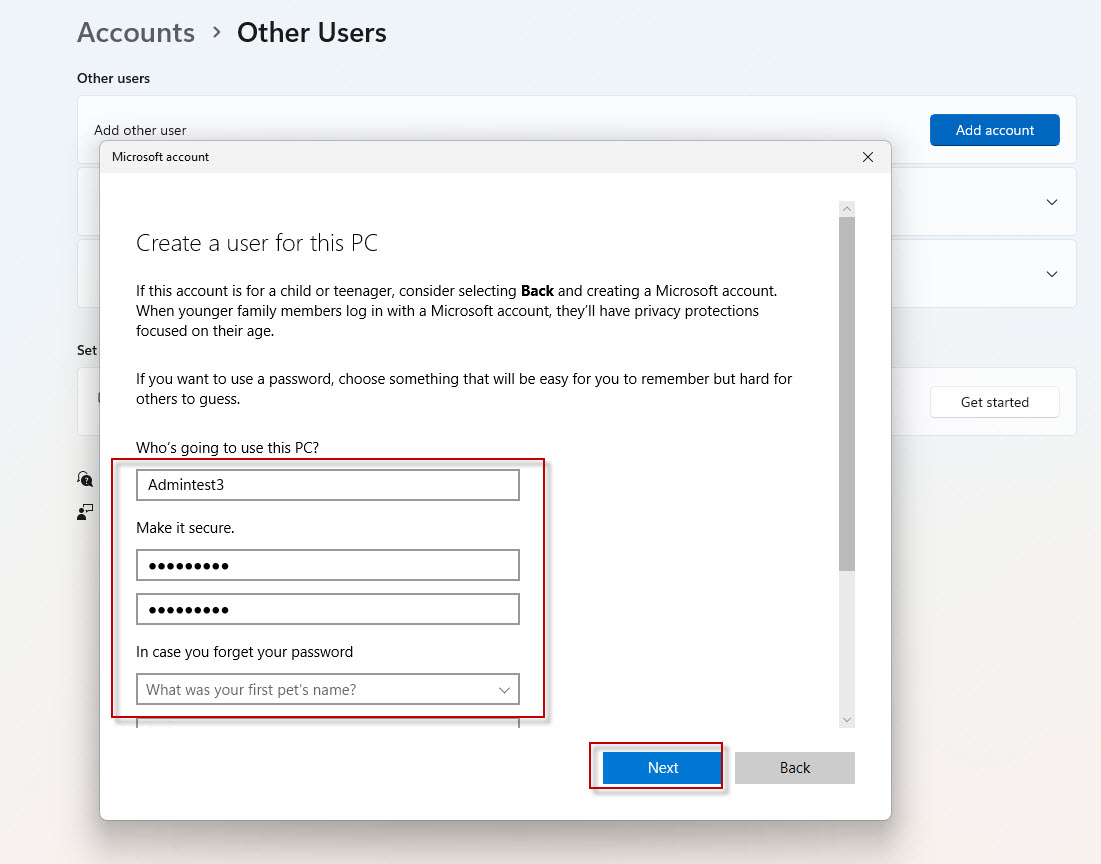Expand the second chevron row behind the dialog
This screenshot has width=1101, height=864.
[1051, 274]
